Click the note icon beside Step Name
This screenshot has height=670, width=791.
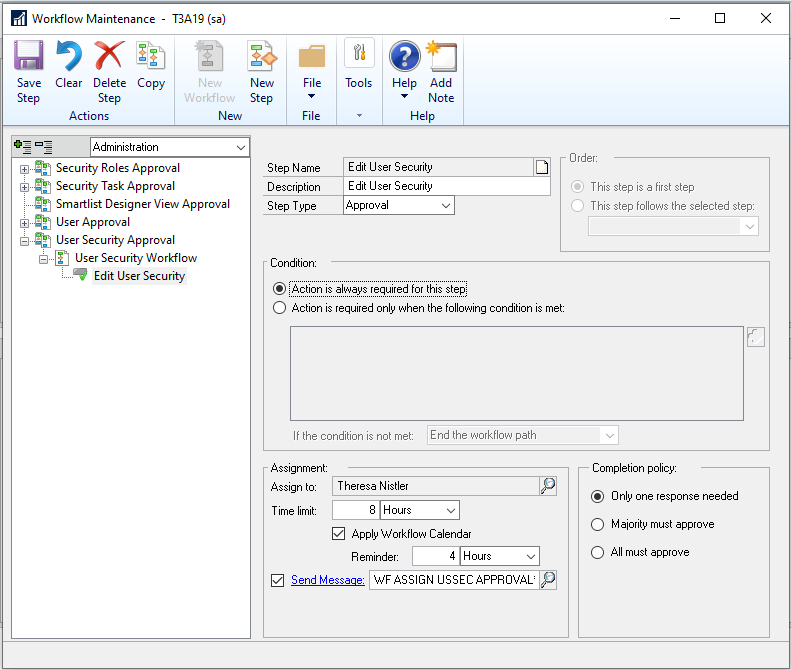tap(542, 167)
